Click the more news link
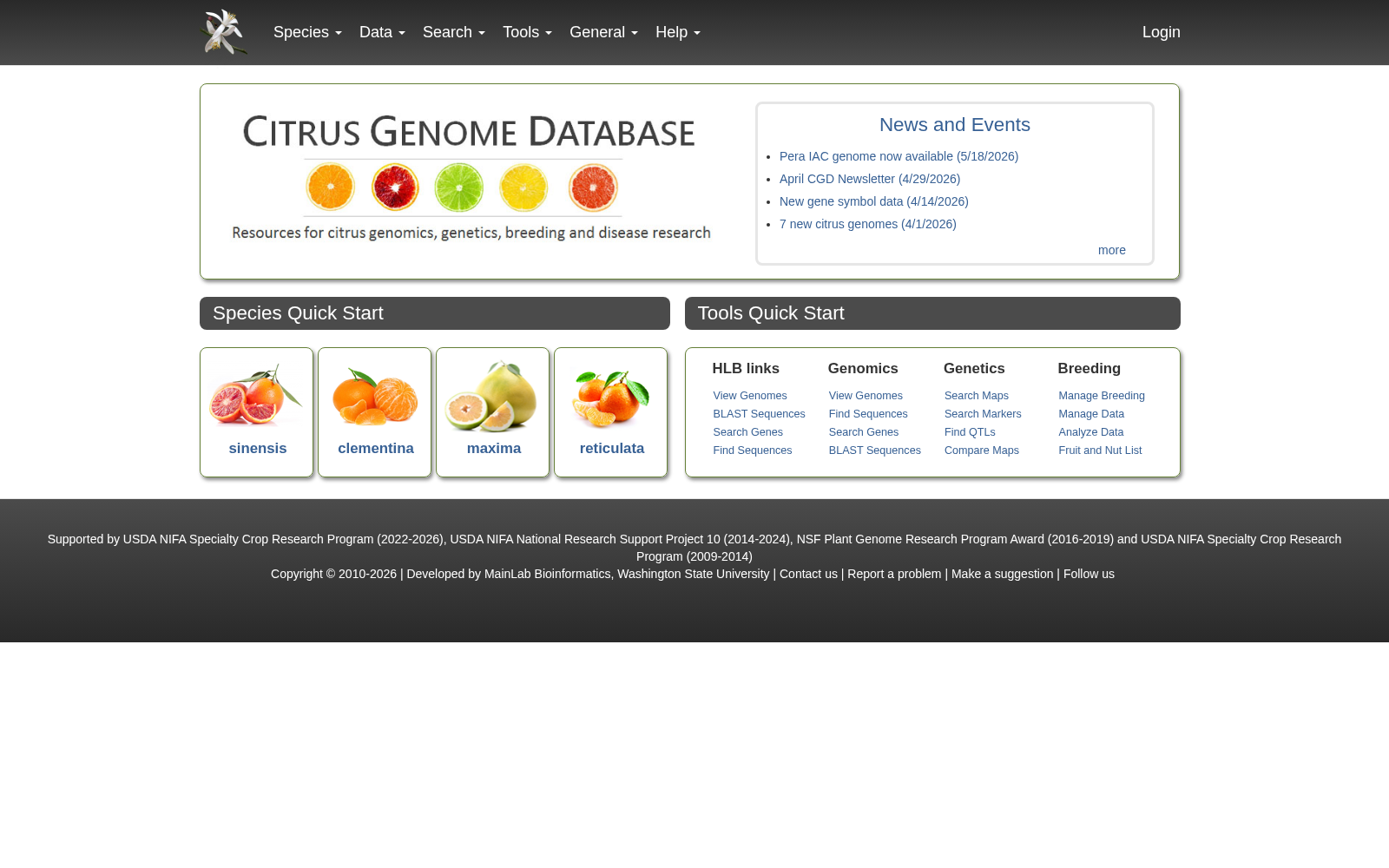The width and height of the screenshot is (1389, 868). click(1112, 250)
